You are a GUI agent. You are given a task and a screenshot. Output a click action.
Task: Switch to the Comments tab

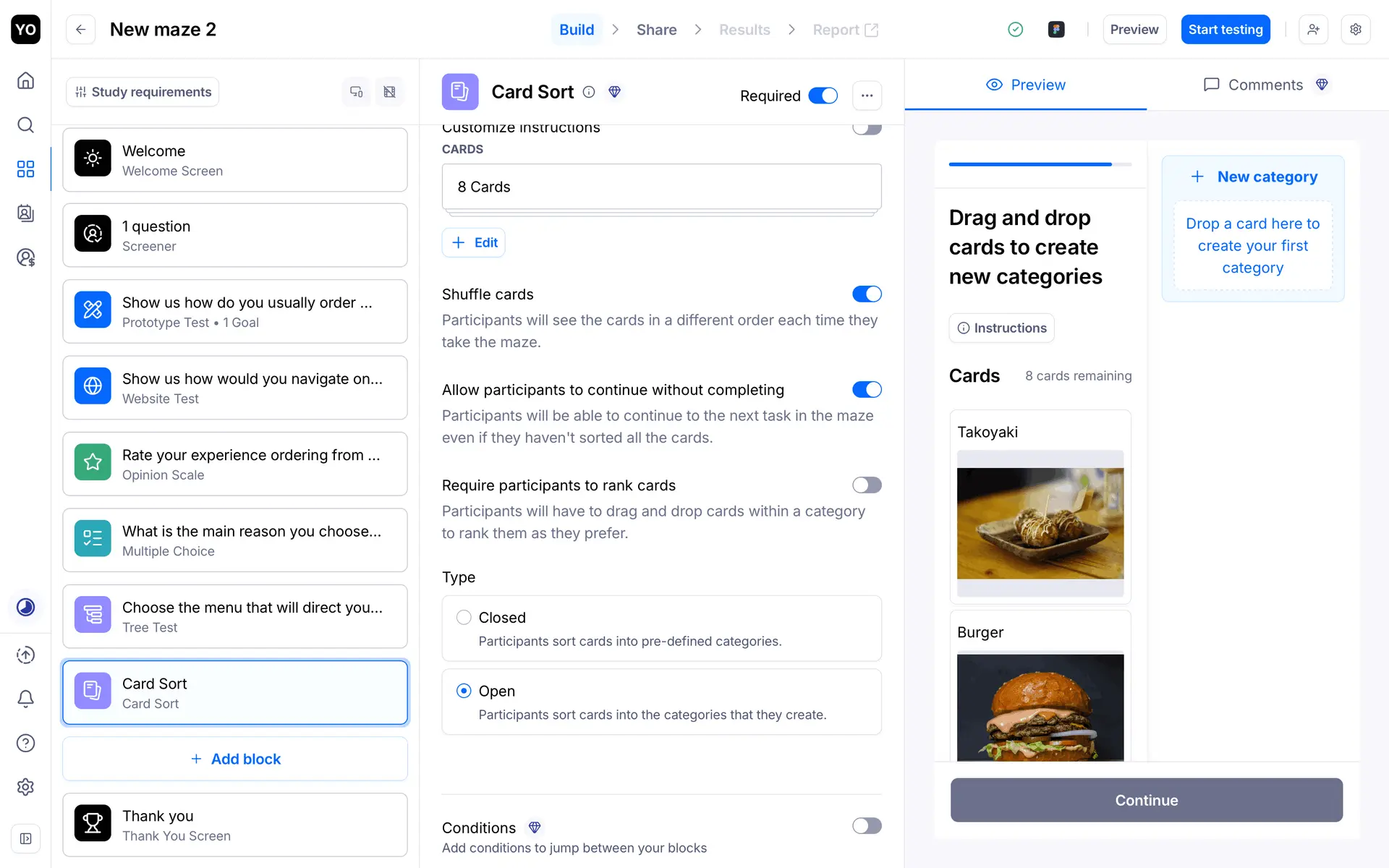(x=1265, y=85)
